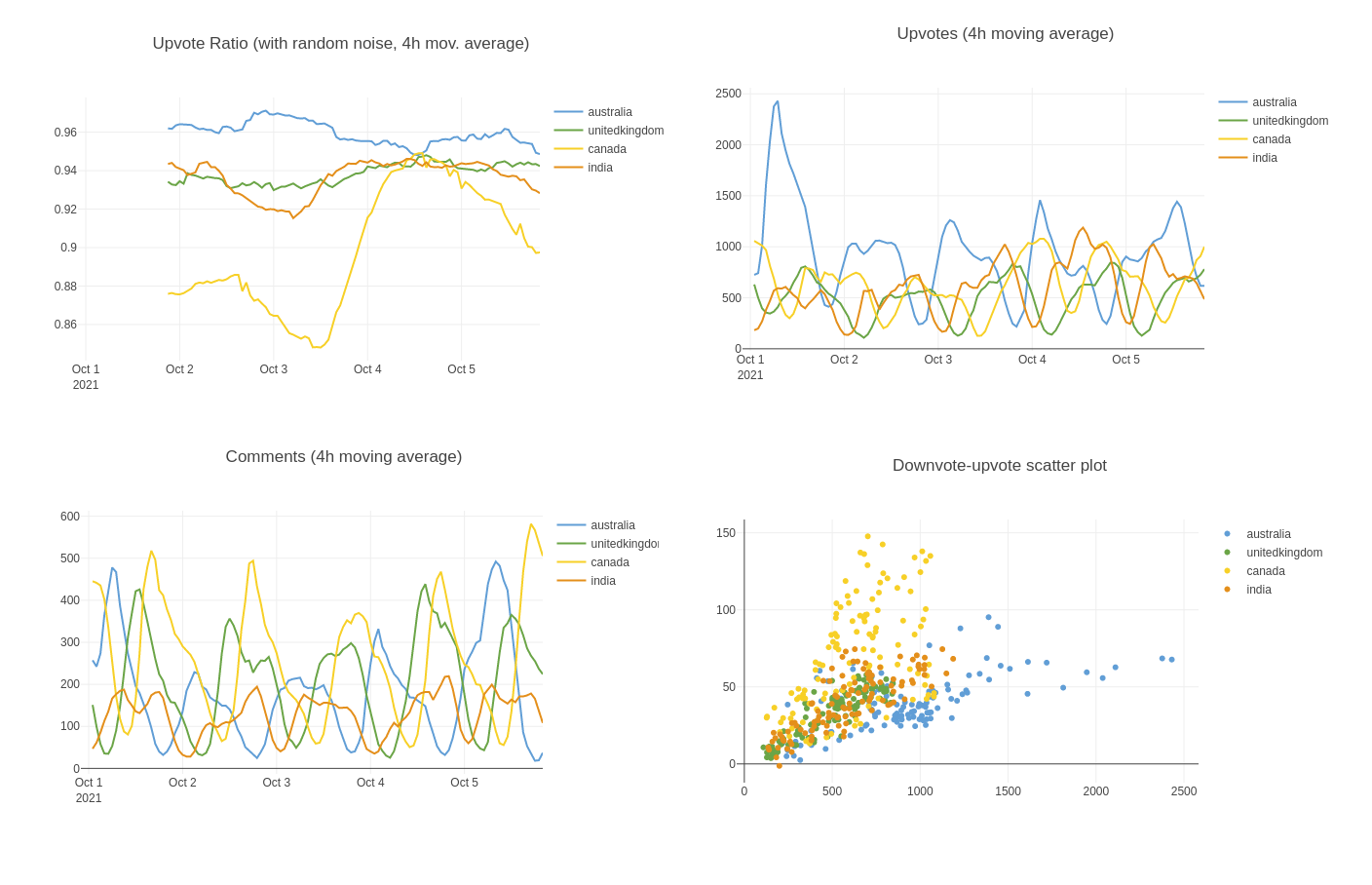Click the Upvotes (4h moving average) title
Screen dimensions: 1372x885
[1006, 34]
